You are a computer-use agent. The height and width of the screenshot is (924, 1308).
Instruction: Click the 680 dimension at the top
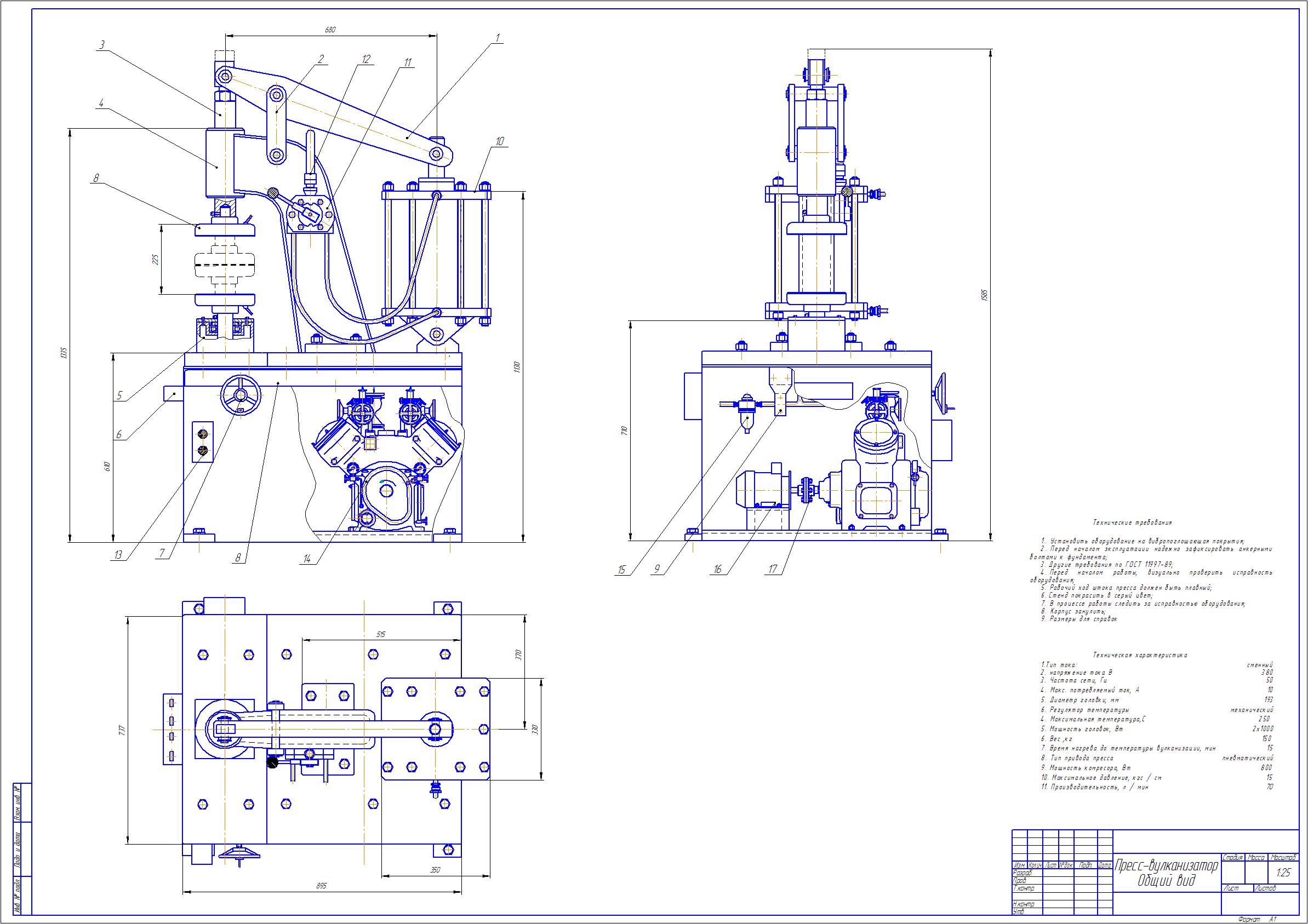click(330, 30)
